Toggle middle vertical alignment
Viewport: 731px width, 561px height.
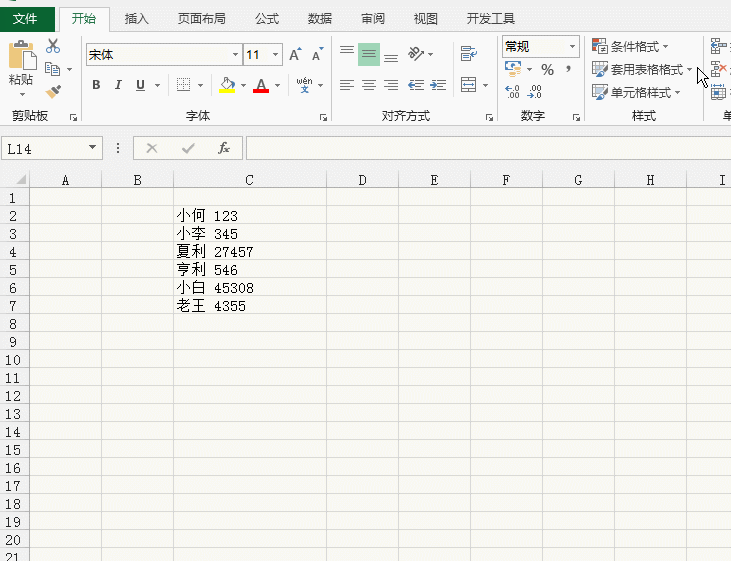click(x=369, y=55)
